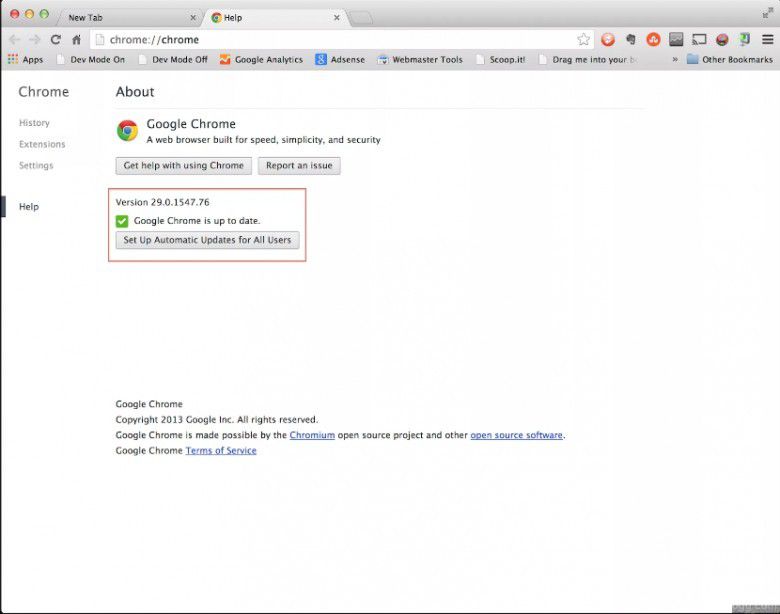Viewport: 780px width, 614px height.
Task: Open the Apps shortcut in bookmarks bar
Action: point(25,60)
